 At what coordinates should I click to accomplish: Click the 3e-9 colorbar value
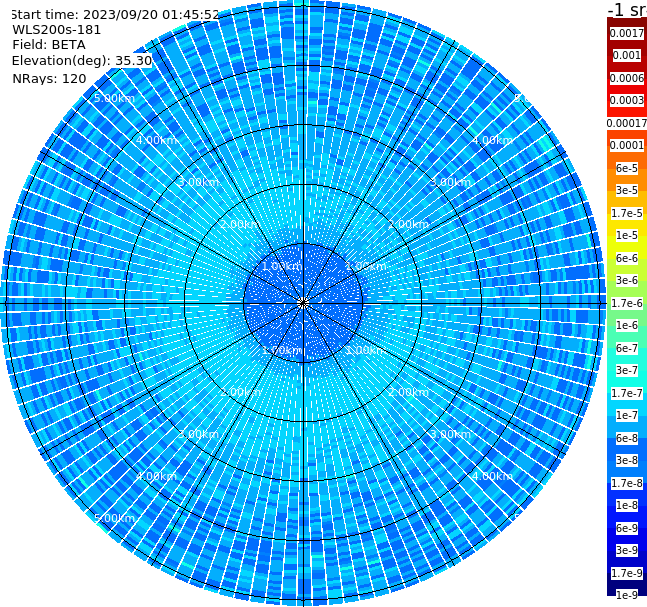627,550
